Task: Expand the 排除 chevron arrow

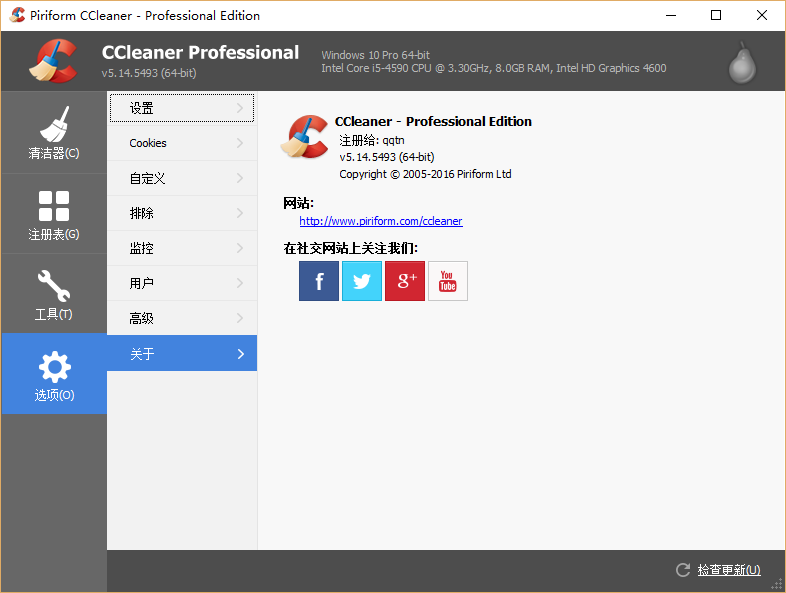Action: 240,213
